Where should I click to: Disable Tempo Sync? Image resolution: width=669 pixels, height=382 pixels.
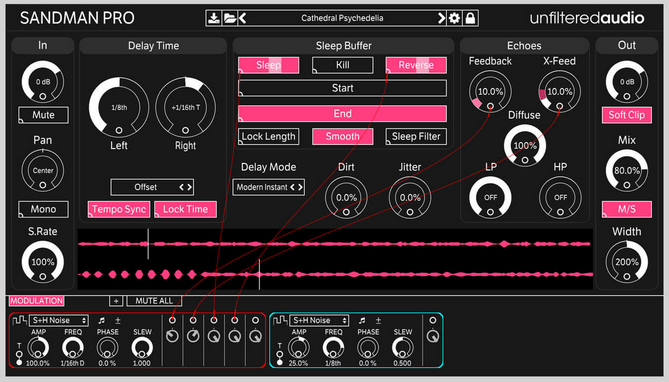point(119,210)
